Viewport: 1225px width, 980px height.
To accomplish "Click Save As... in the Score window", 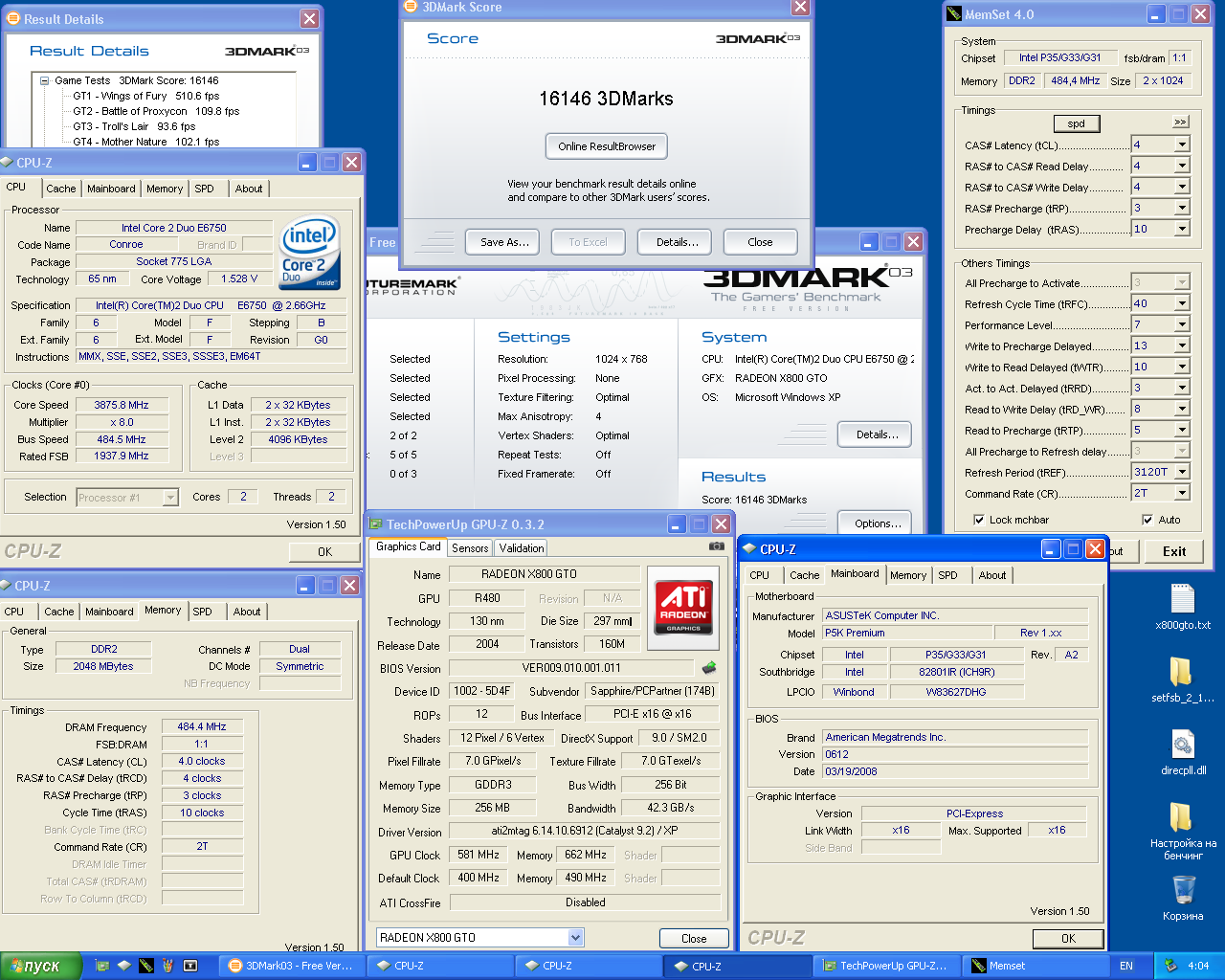I will [504, 242].
